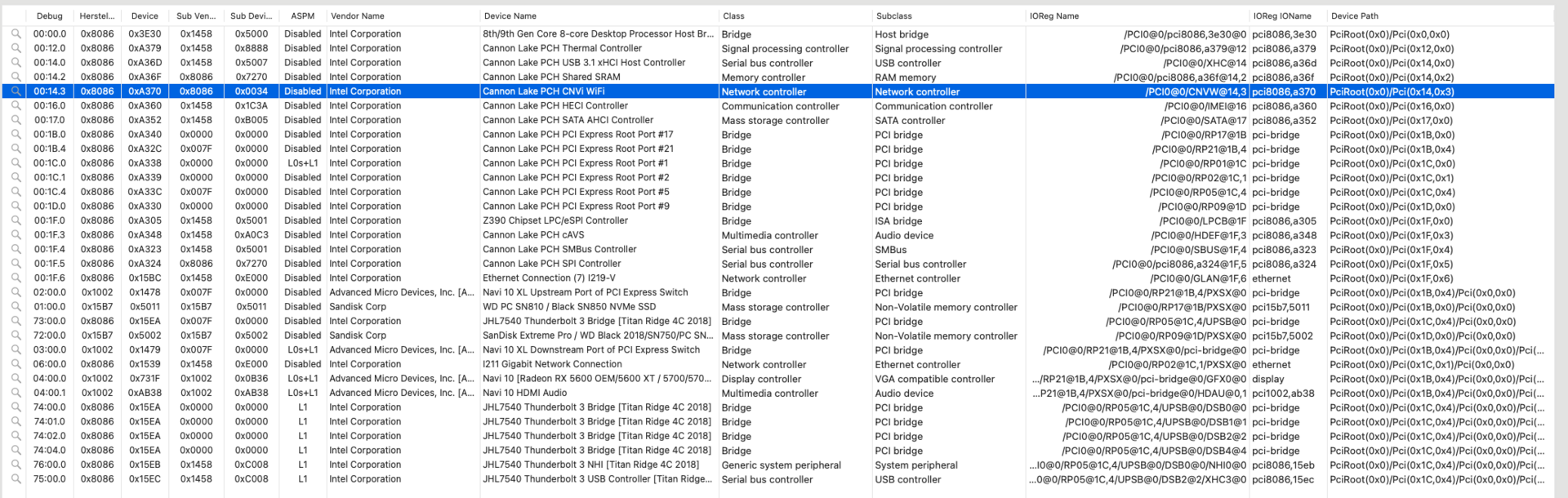Sort by the Device Name column header

[510, 16]
